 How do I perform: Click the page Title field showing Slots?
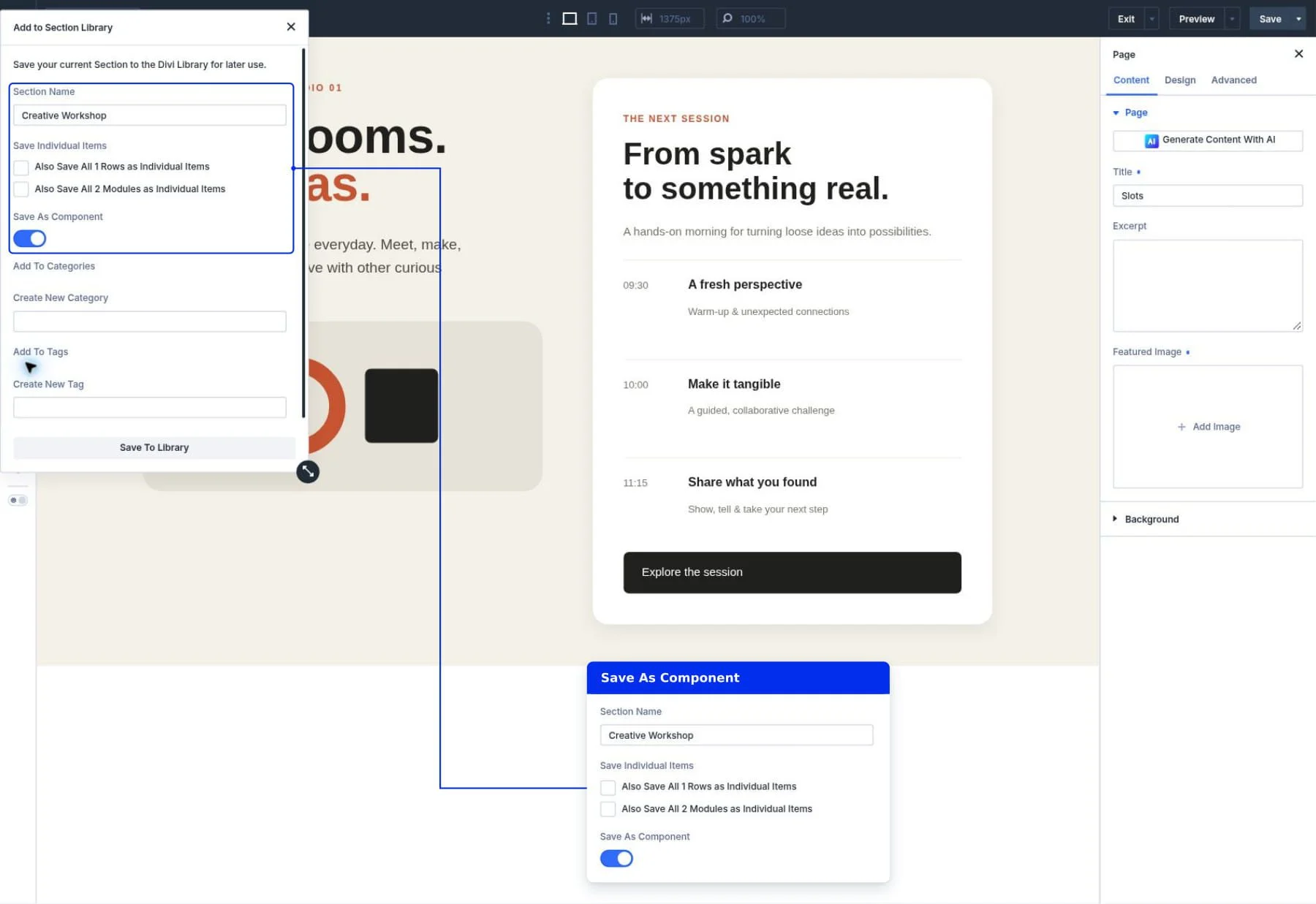click(x=1208, y=196)
